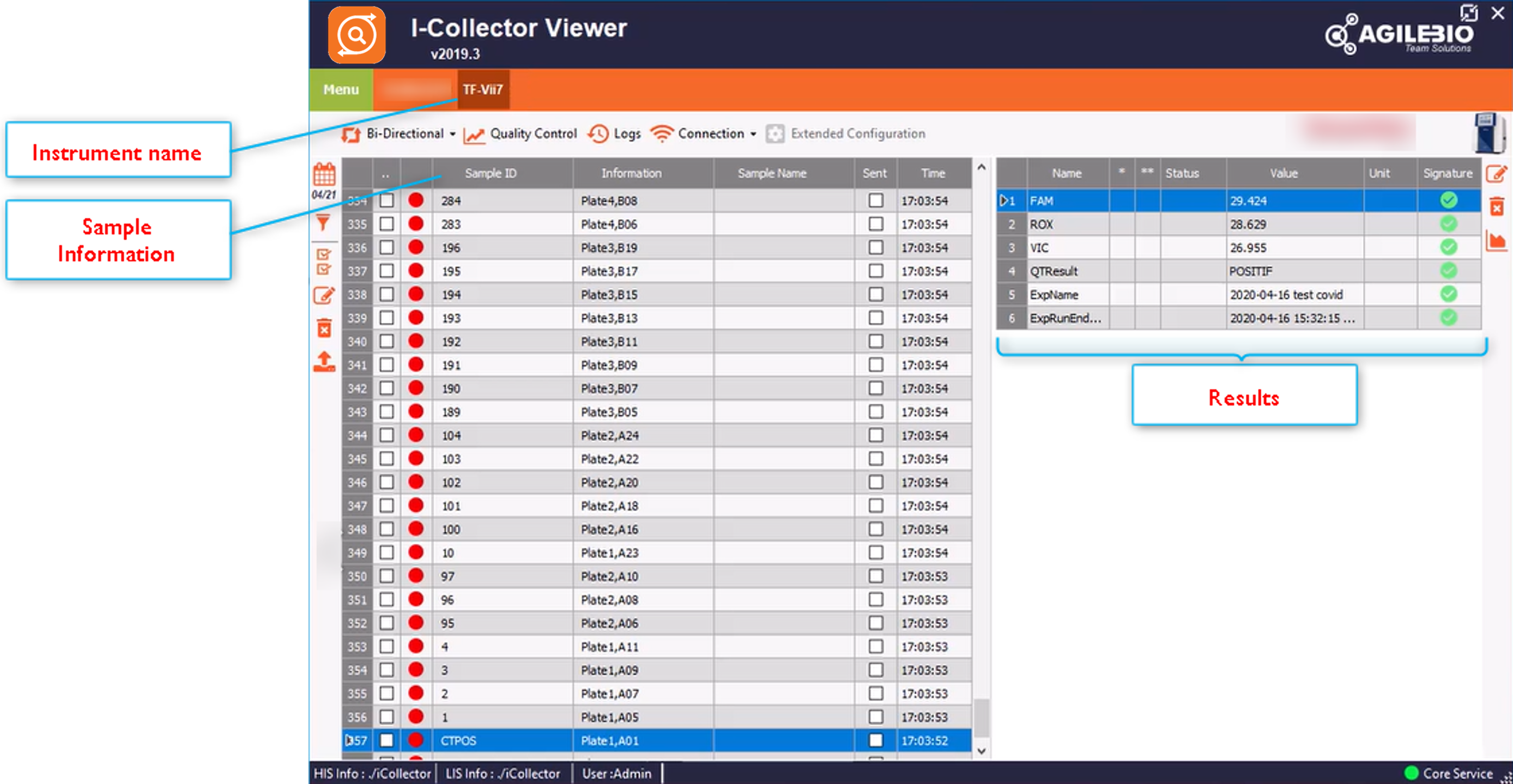Select the sample row with ID 189
This screenshot has height=784, width=1513.
tap(657, 412)
